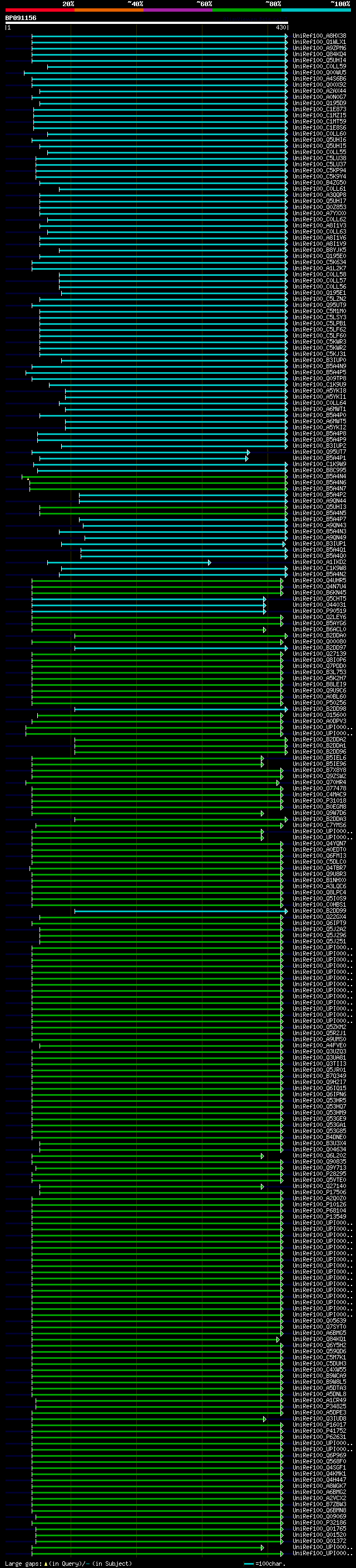356x1568 pixels.
Task: Select hit label UniRef100_Q4YQN7
Action: [x=319, y=844]
